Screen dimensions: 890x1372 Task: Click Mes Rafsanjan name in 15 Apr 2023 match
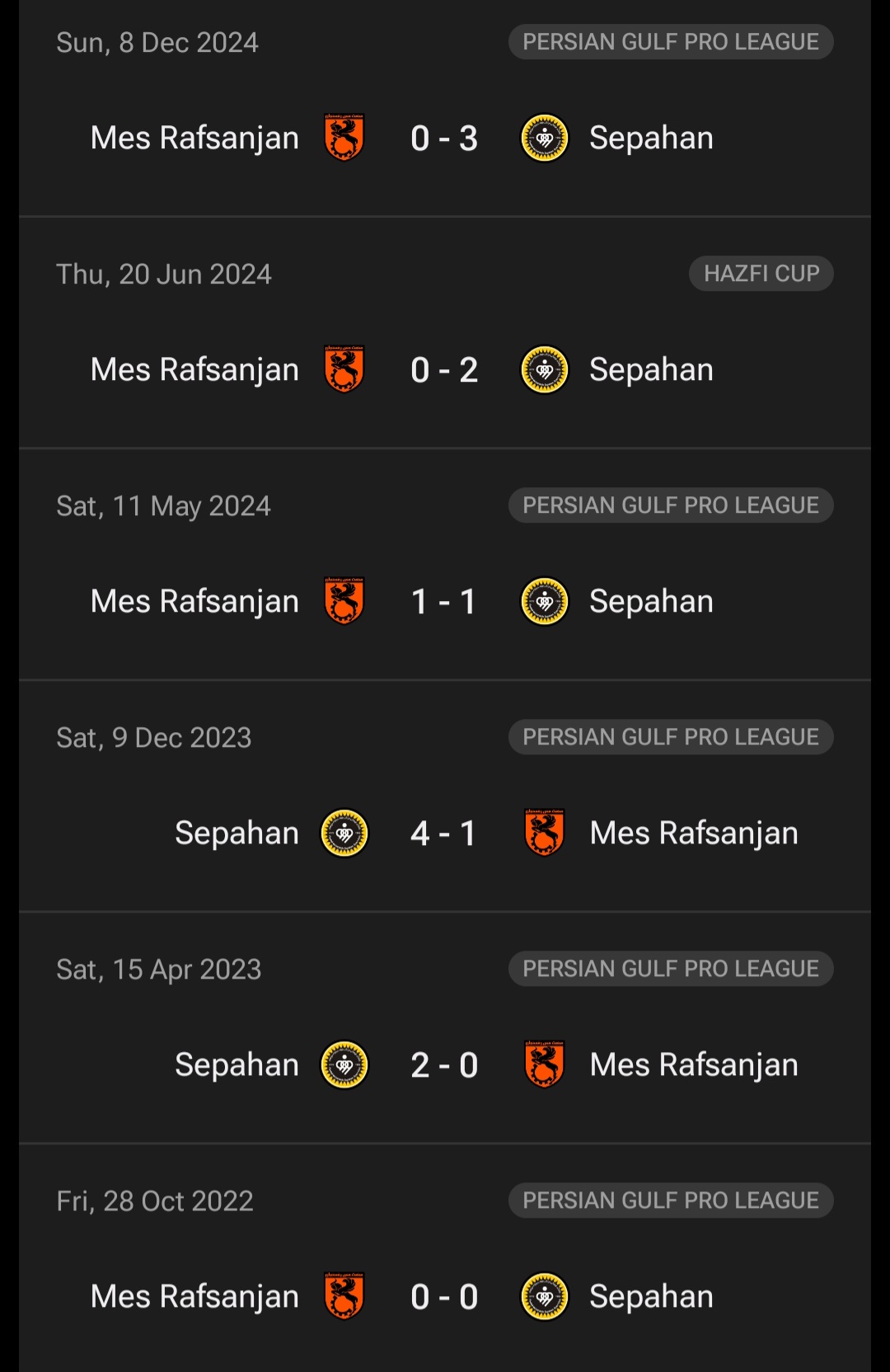coord(694,1065)
